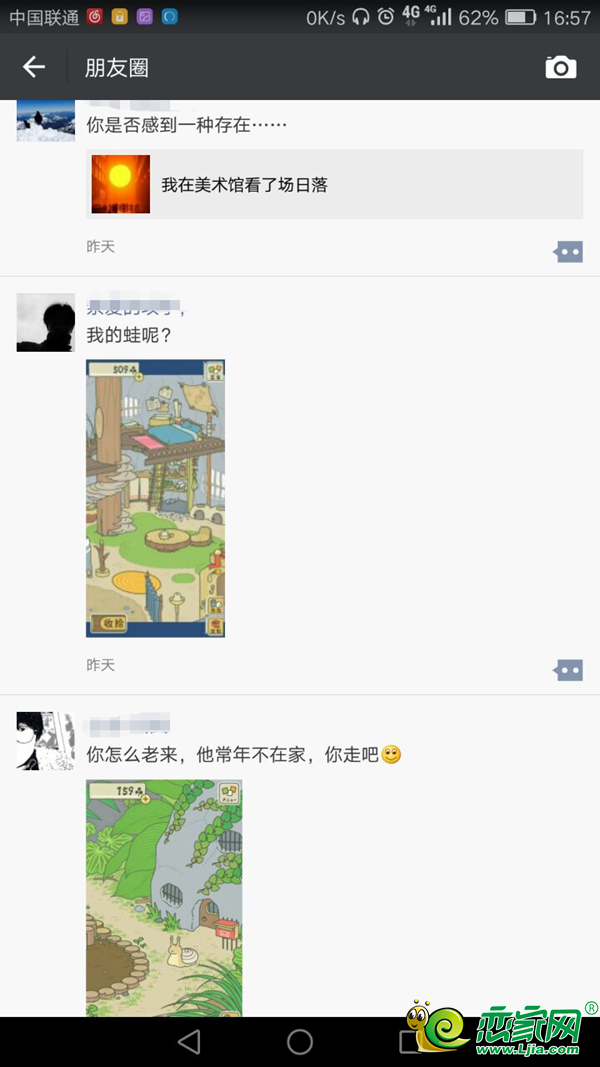Tap the back arrow in header
Screen dimensions: 600x1067
(x=33, y=67)
